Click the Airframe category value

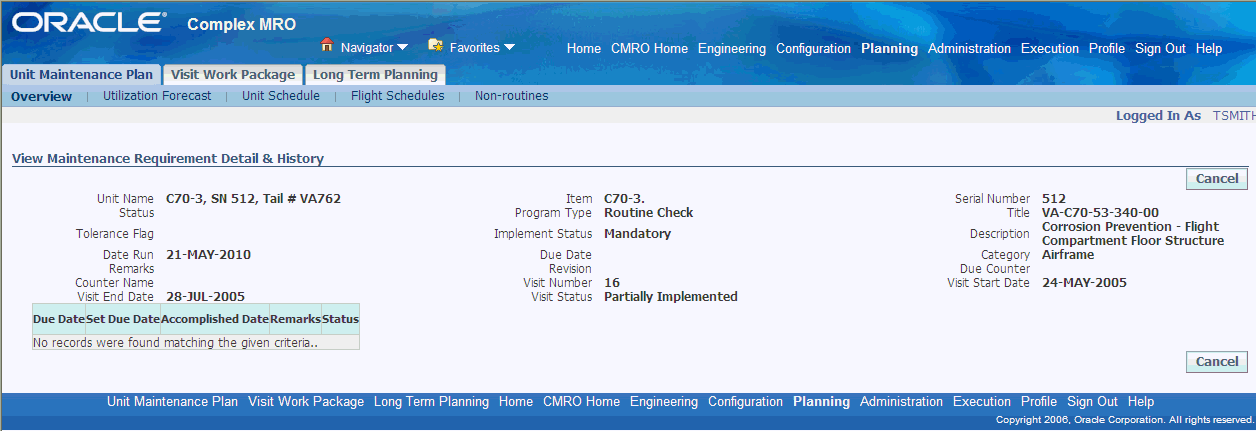click(1068, 255)
